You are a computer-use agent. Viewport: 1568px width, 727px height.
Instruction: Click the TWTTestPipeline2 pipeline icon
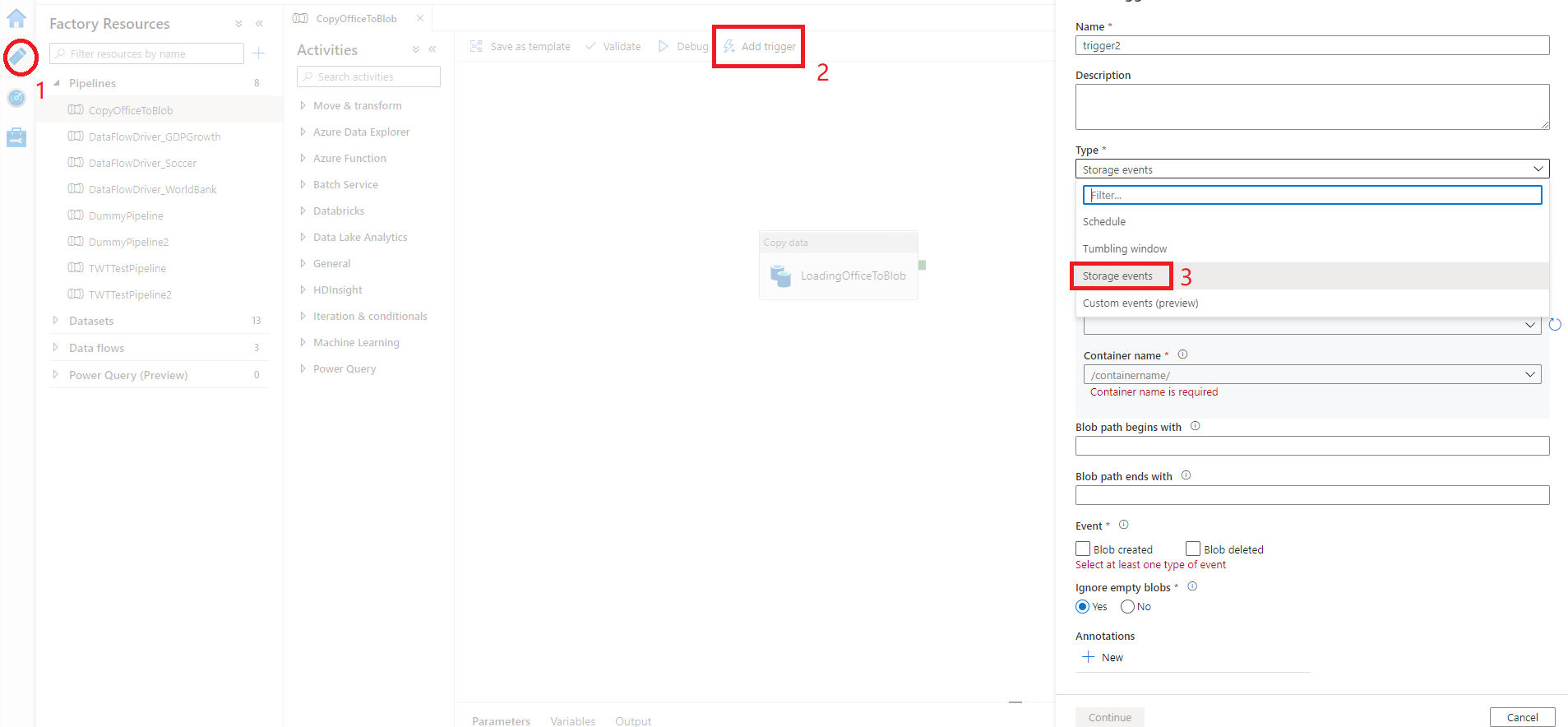pyautogui.click(x=76, y=294)
